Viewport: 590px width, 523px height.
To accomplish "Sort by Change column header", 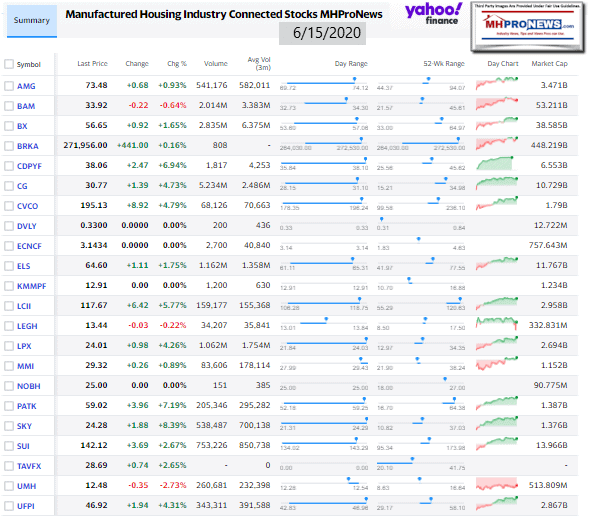I will click(x=137, y=64).
